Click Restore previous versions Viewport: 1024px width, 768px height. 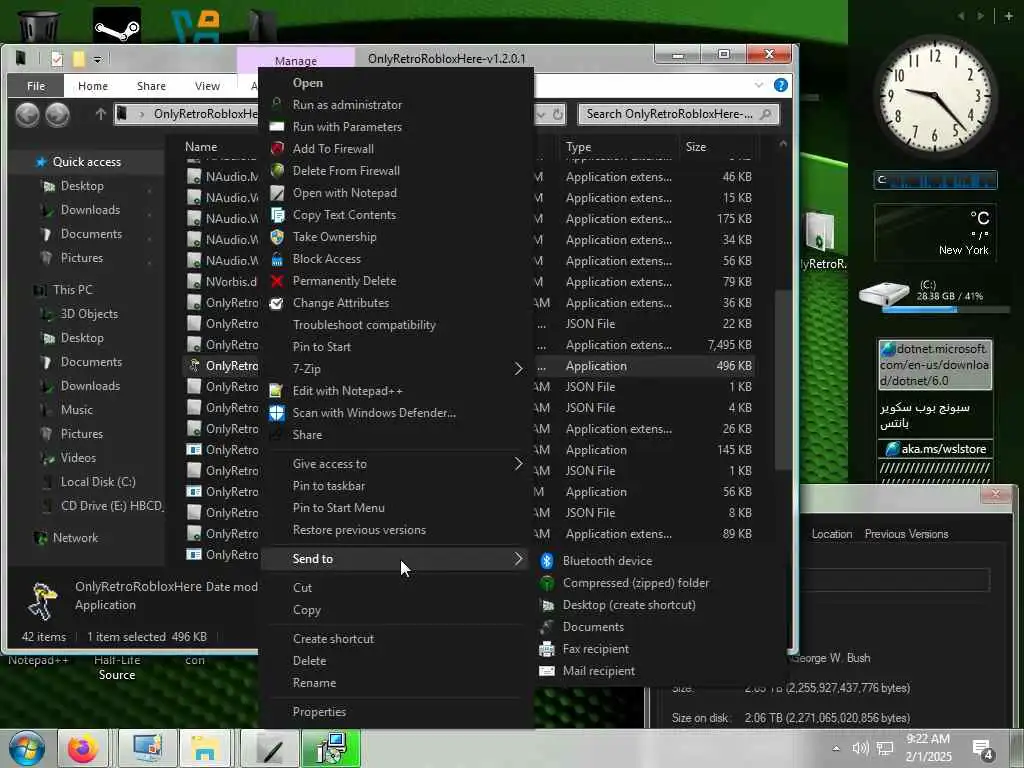tap(359, 530)
